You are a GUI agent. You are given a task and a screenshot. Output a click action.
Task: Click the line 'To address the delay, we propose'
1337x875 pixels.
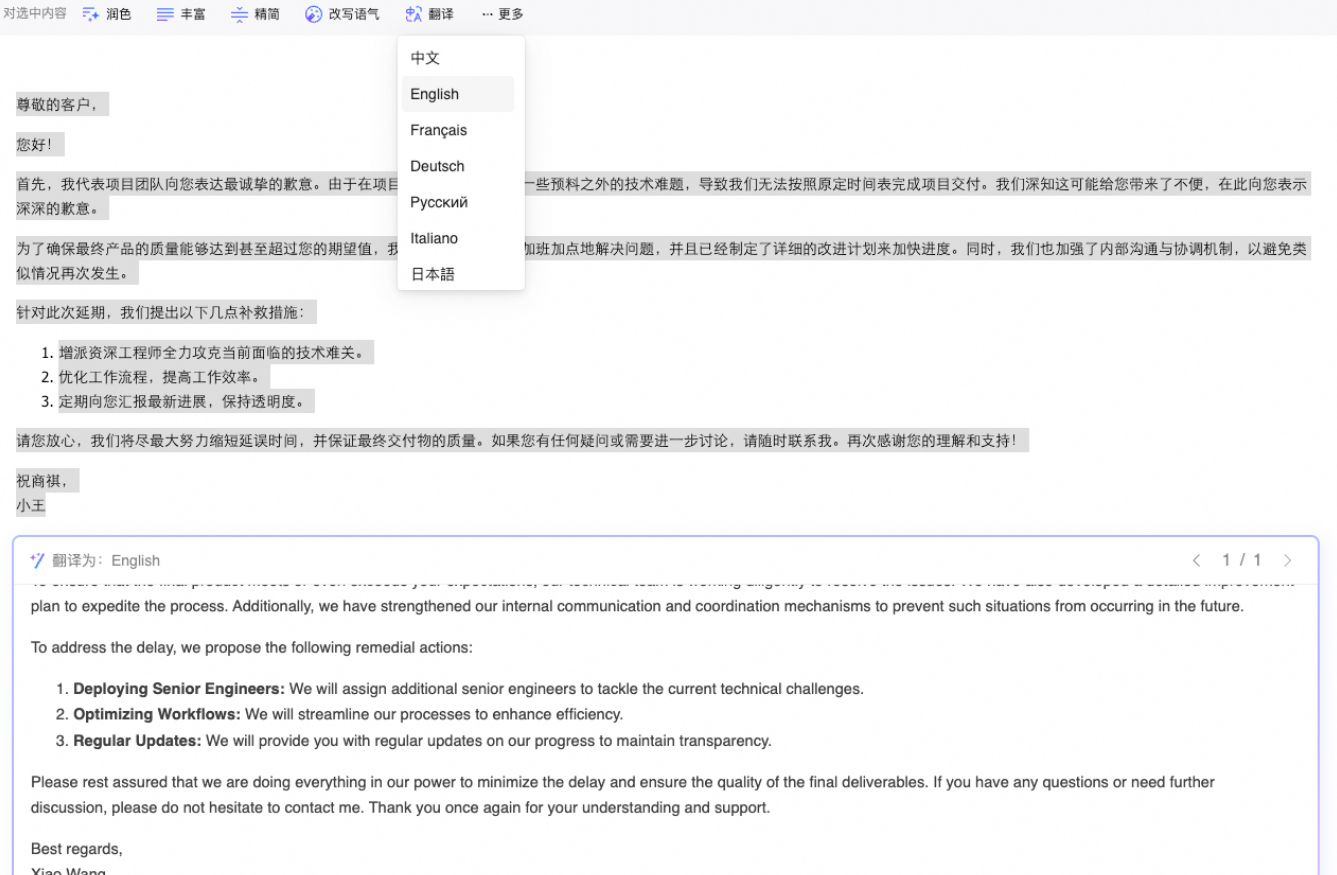[251, 647]
